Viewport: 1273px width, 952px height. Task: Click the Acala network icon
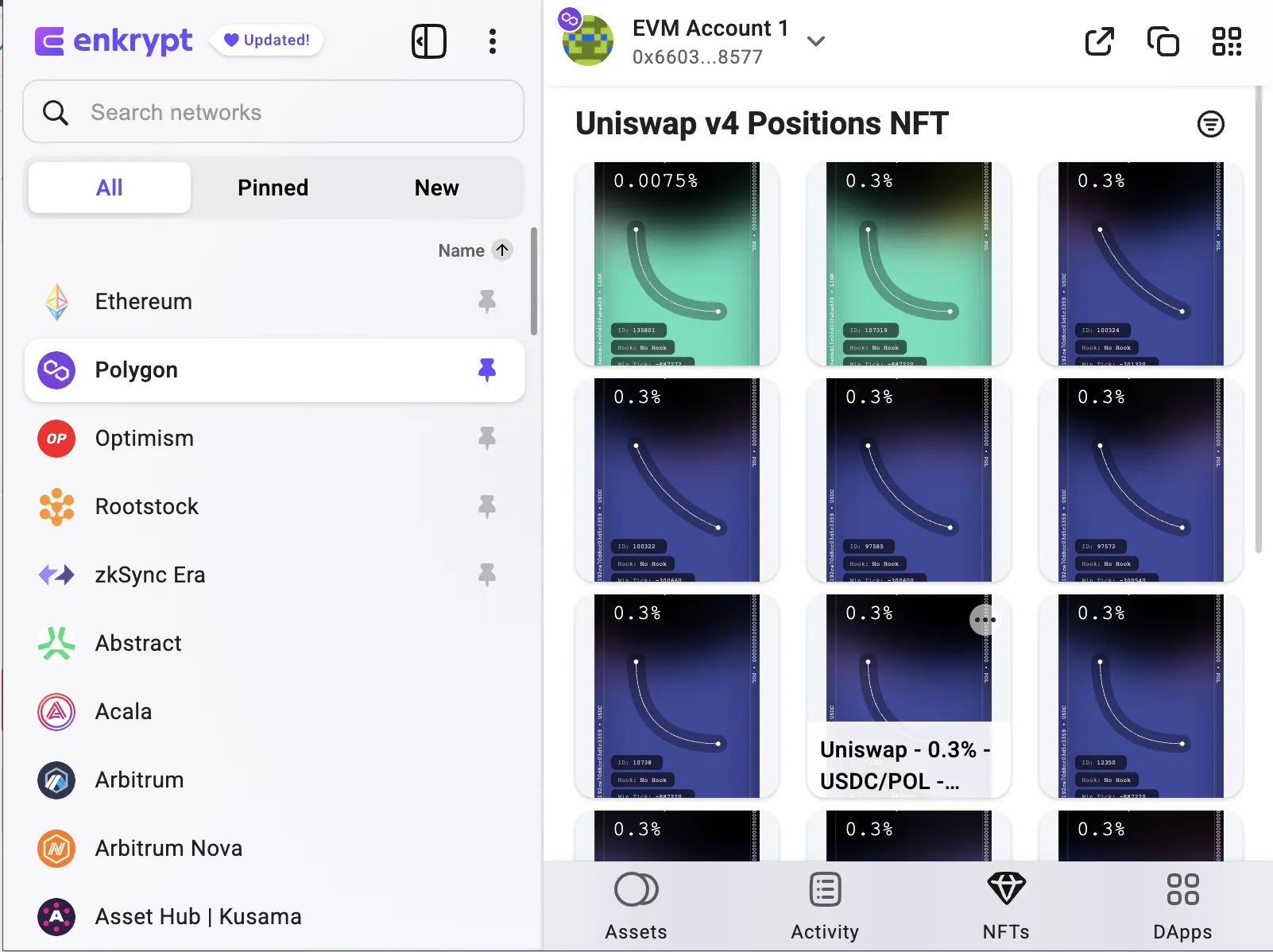56,712
